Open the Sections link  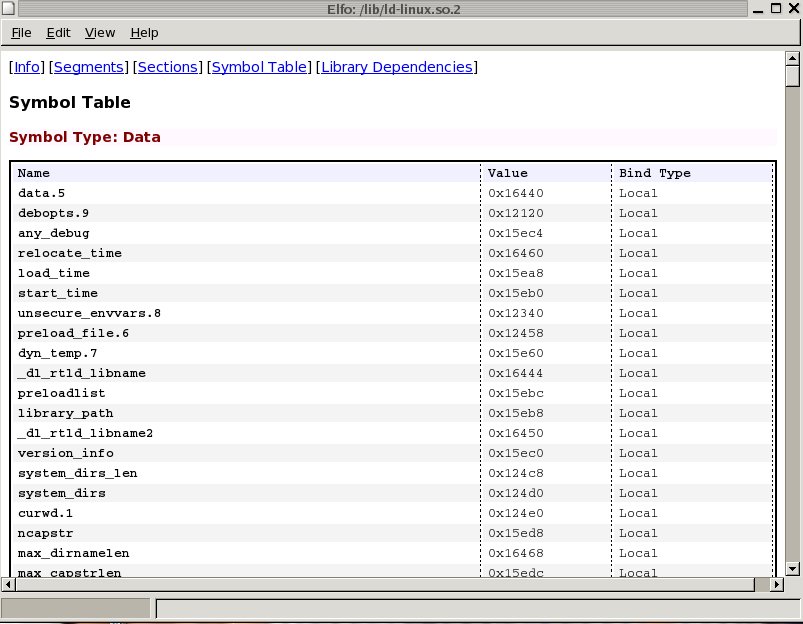click(x=167, y=67)
